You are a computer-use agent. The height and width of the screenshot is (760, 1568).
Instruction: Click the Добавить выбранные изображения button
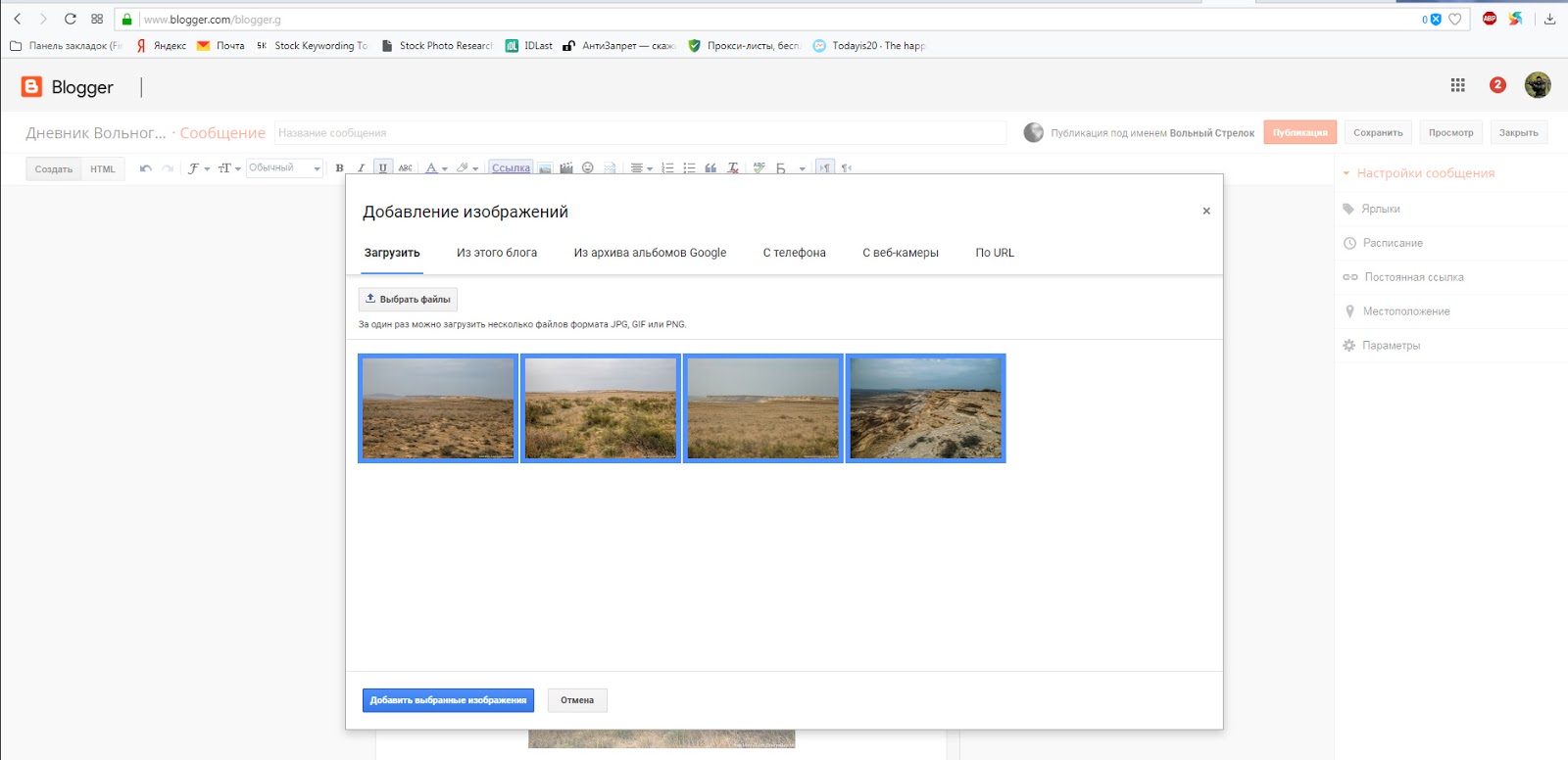448,700
